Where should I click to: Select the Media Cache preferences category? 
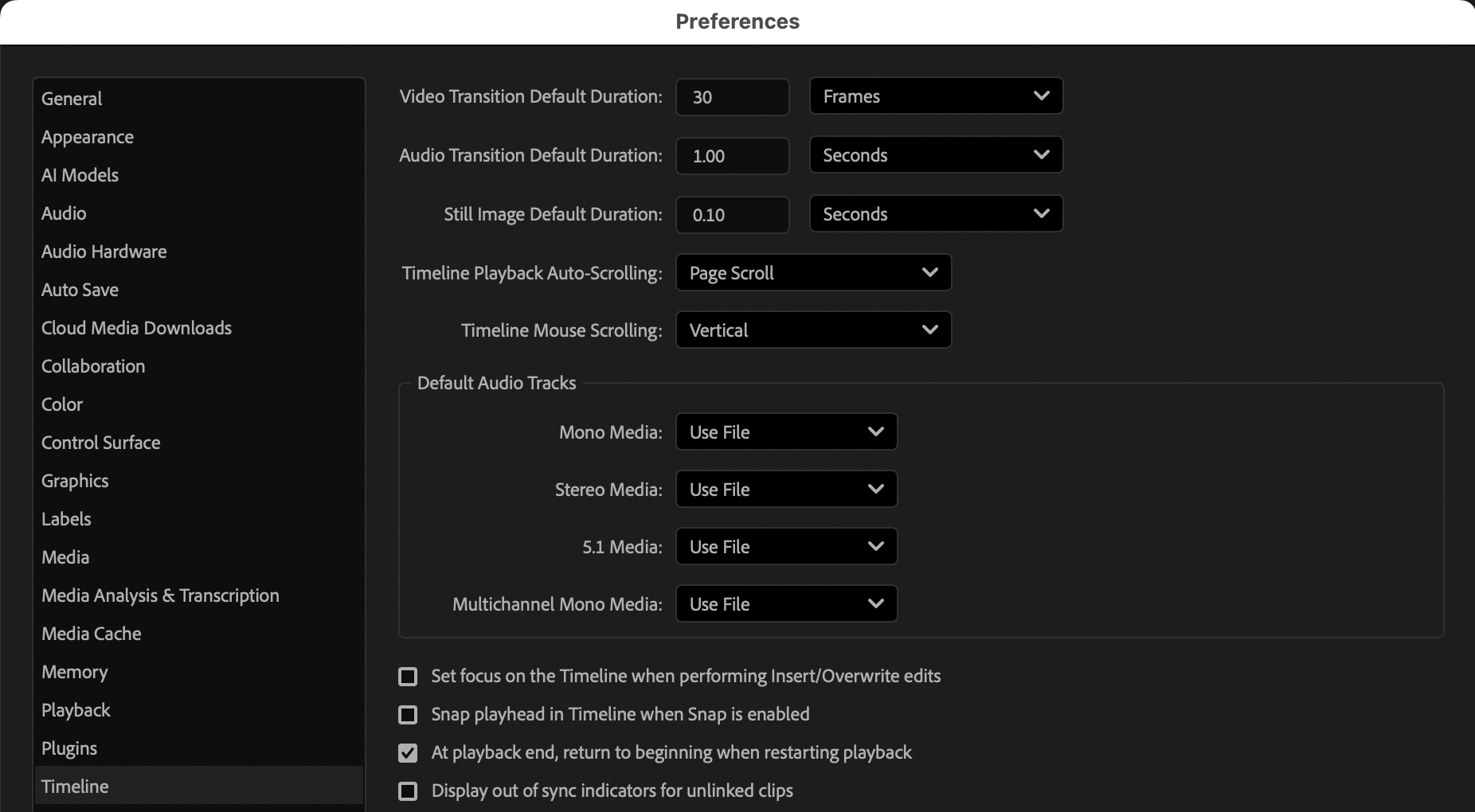click(x=91, y=634)
